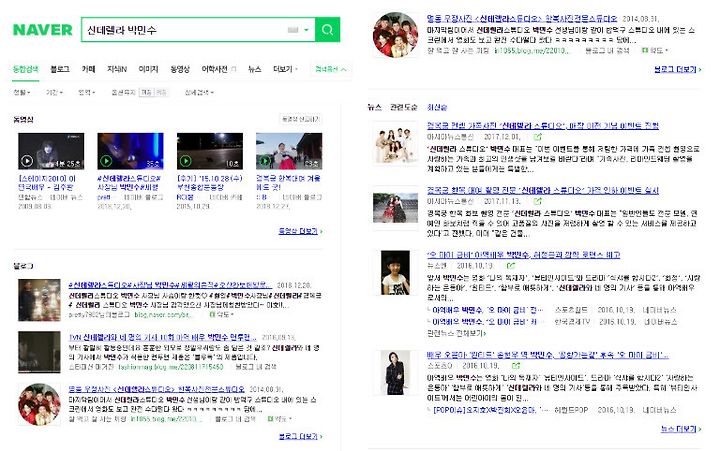Switch to the 블로그 tab
The image size is (720, 451).
(x=60, y=69)
